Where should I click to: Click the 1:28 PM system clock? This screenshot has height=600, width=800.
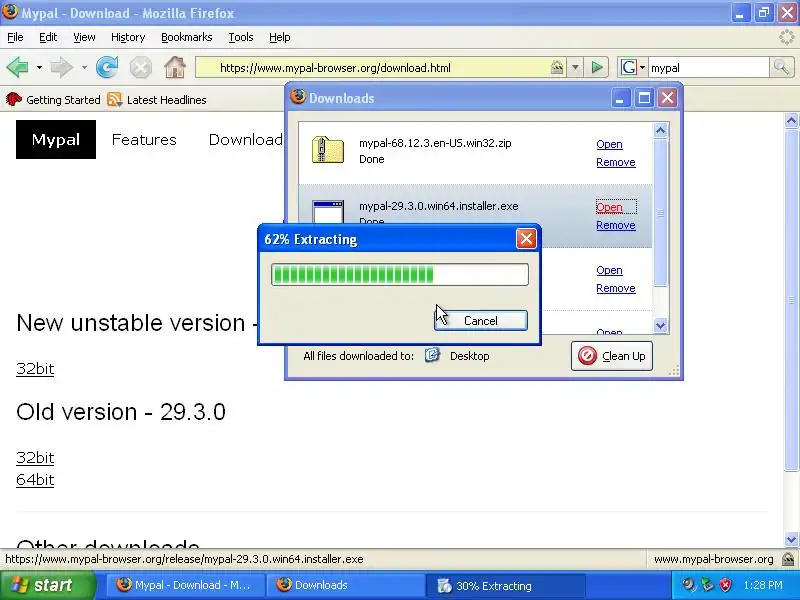[x=763, y=585]
